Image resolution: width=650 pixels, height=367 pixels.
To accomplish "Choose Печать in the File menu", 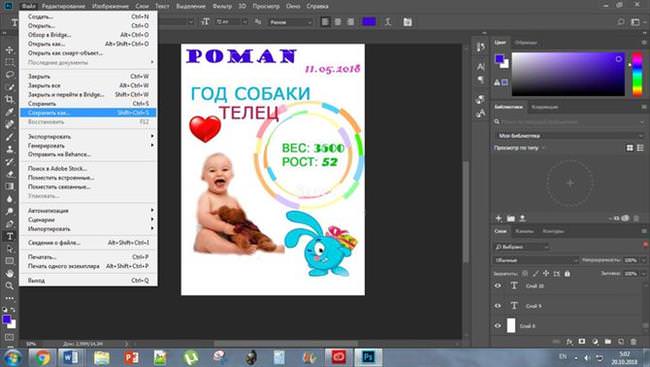I will (88, 257).
